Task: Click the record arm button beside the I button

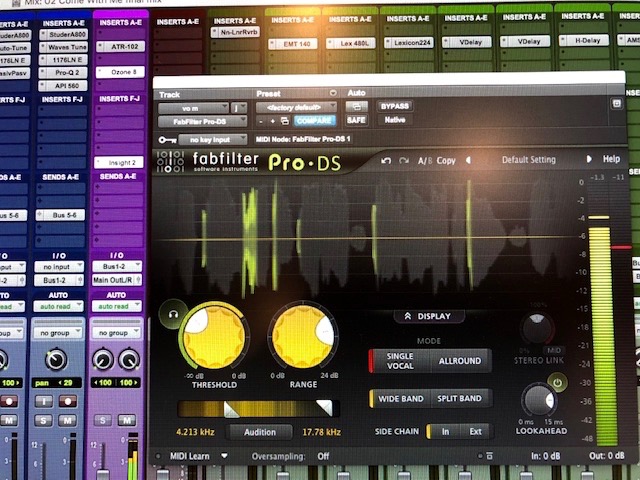Action: 67,401
